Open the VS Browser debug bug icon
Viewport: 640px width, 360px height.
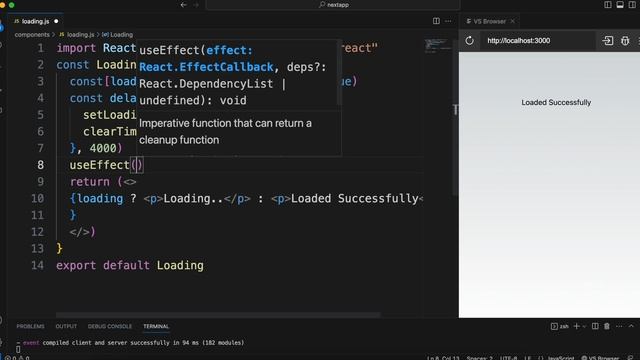[625, 41]
